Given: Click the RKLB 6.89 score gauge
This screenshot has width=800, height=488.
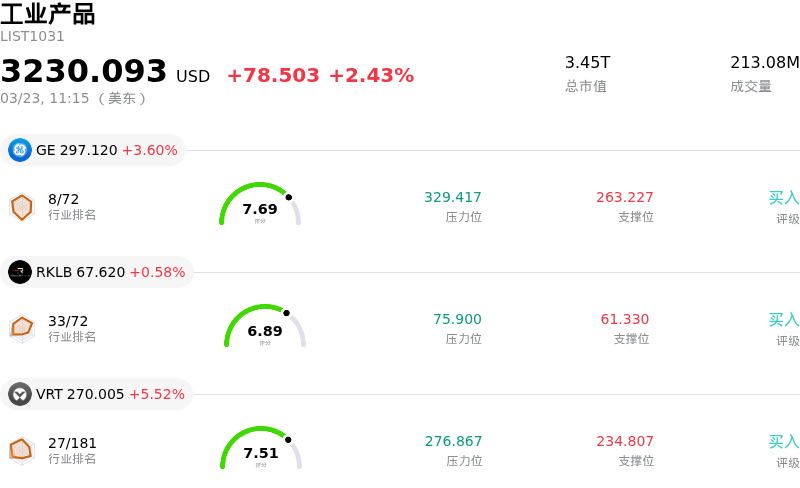Looking at the screenshot, I should pos(265,327).
